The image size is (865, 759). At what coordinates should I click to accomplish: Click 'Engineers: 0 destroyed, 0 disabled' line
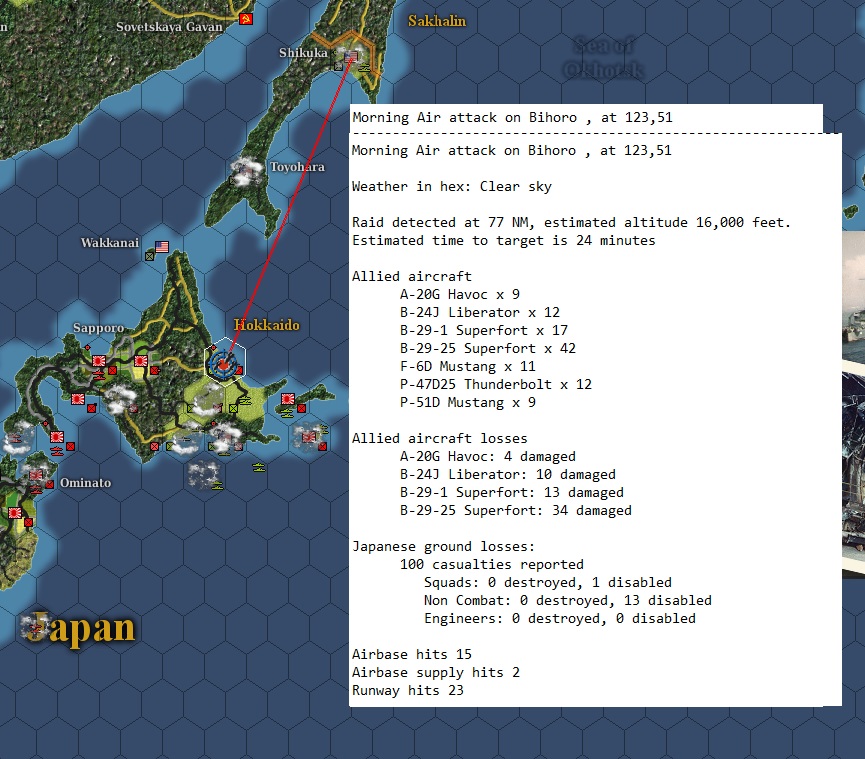pyautogui.click(x=560, y=619)
